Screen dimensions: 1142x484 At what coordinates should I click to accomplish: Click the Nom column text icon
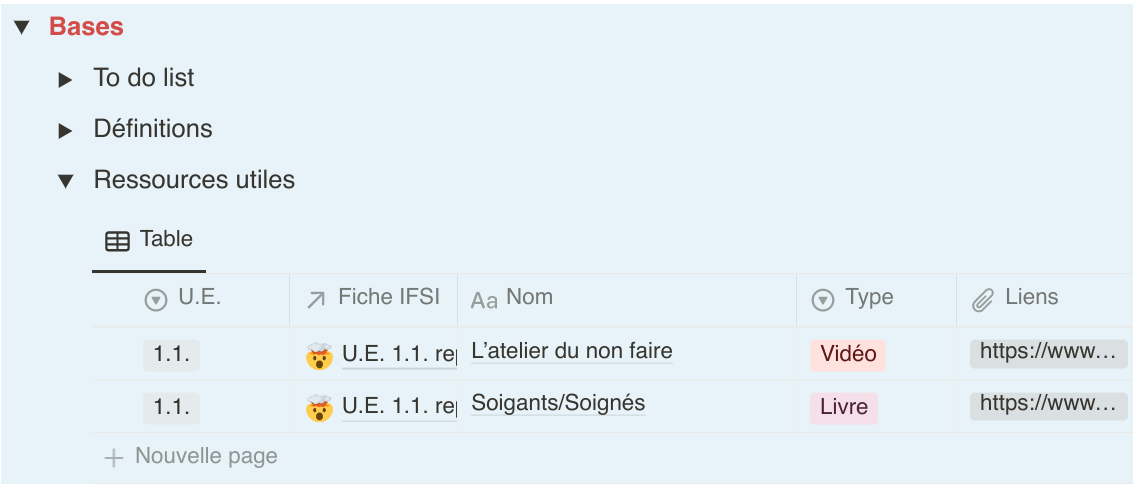[484, 300]
